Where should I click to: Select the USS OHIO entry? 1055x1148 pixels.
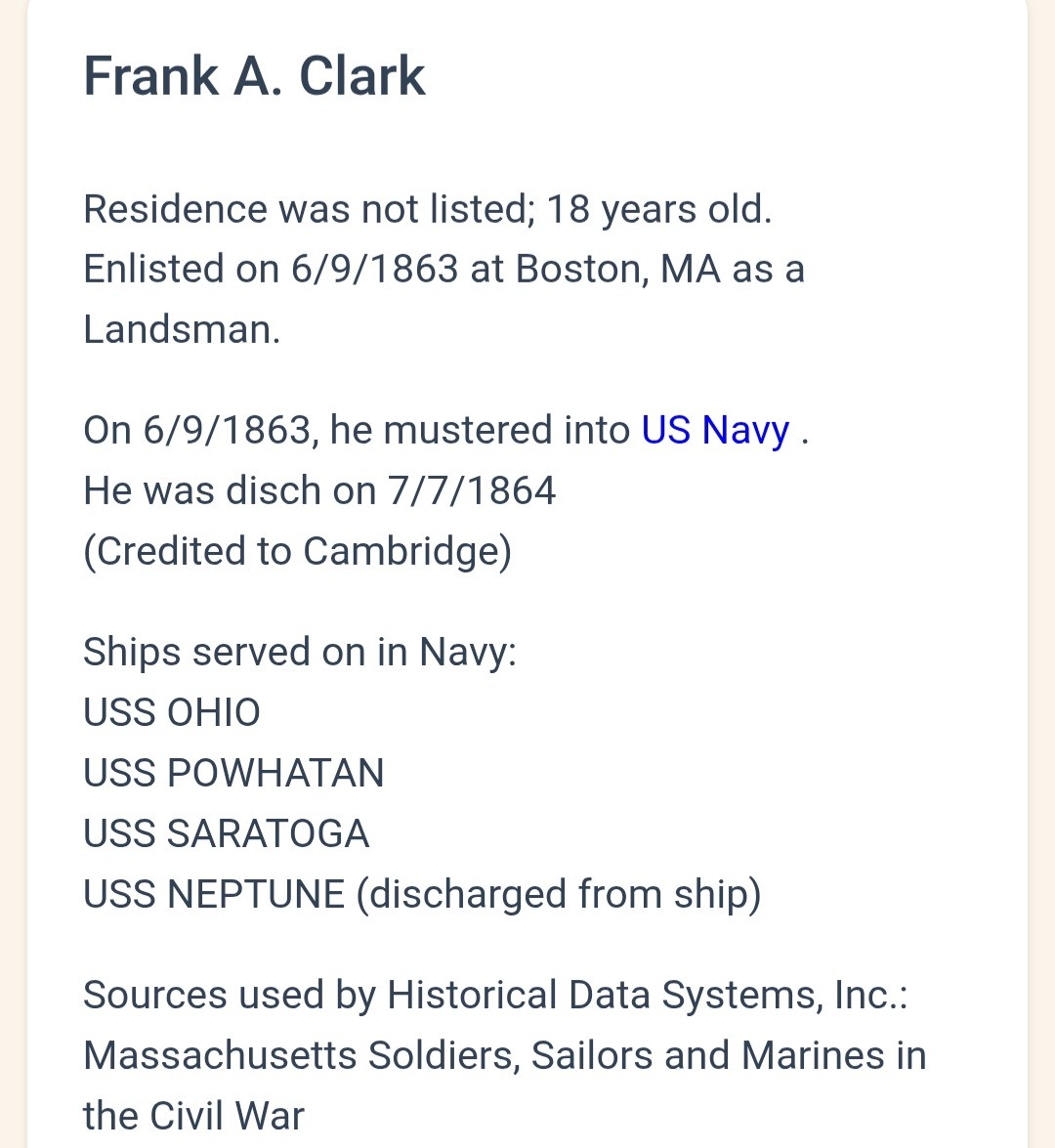click(172, 712)
